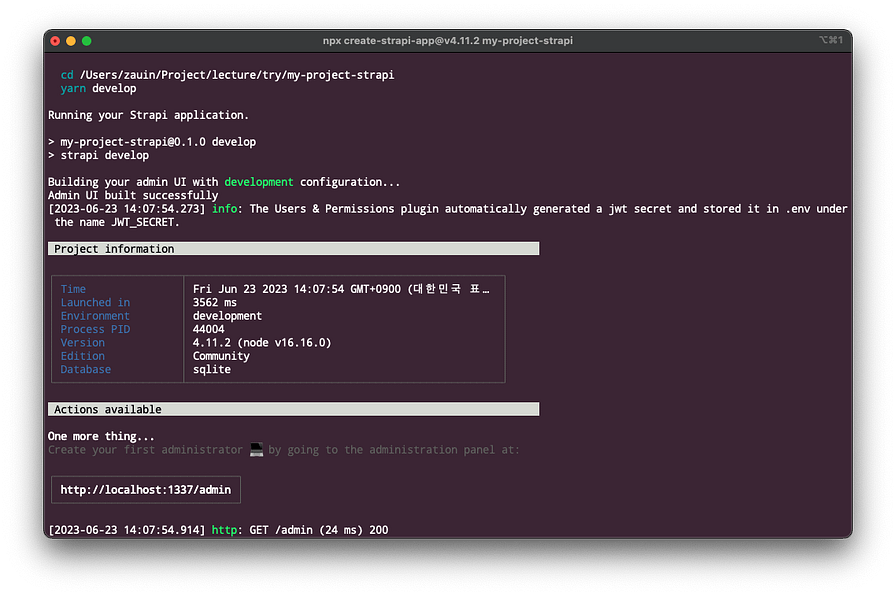Click the timestamp '[2023-06-23 14:07:54.914]'
The height and width of the screenshot is (596, 896).
coord(127,530)
